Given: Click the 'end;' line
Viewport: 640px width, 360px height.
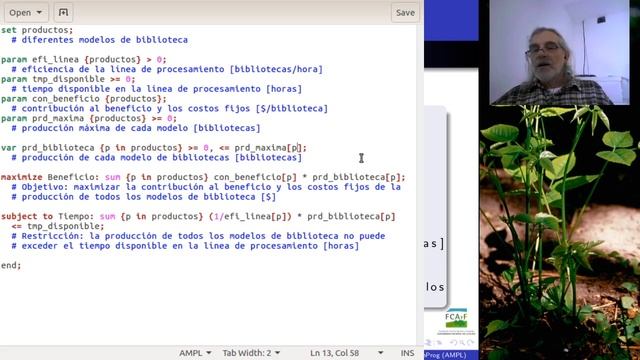Looking at the screenshot, I should pos(11,265).
